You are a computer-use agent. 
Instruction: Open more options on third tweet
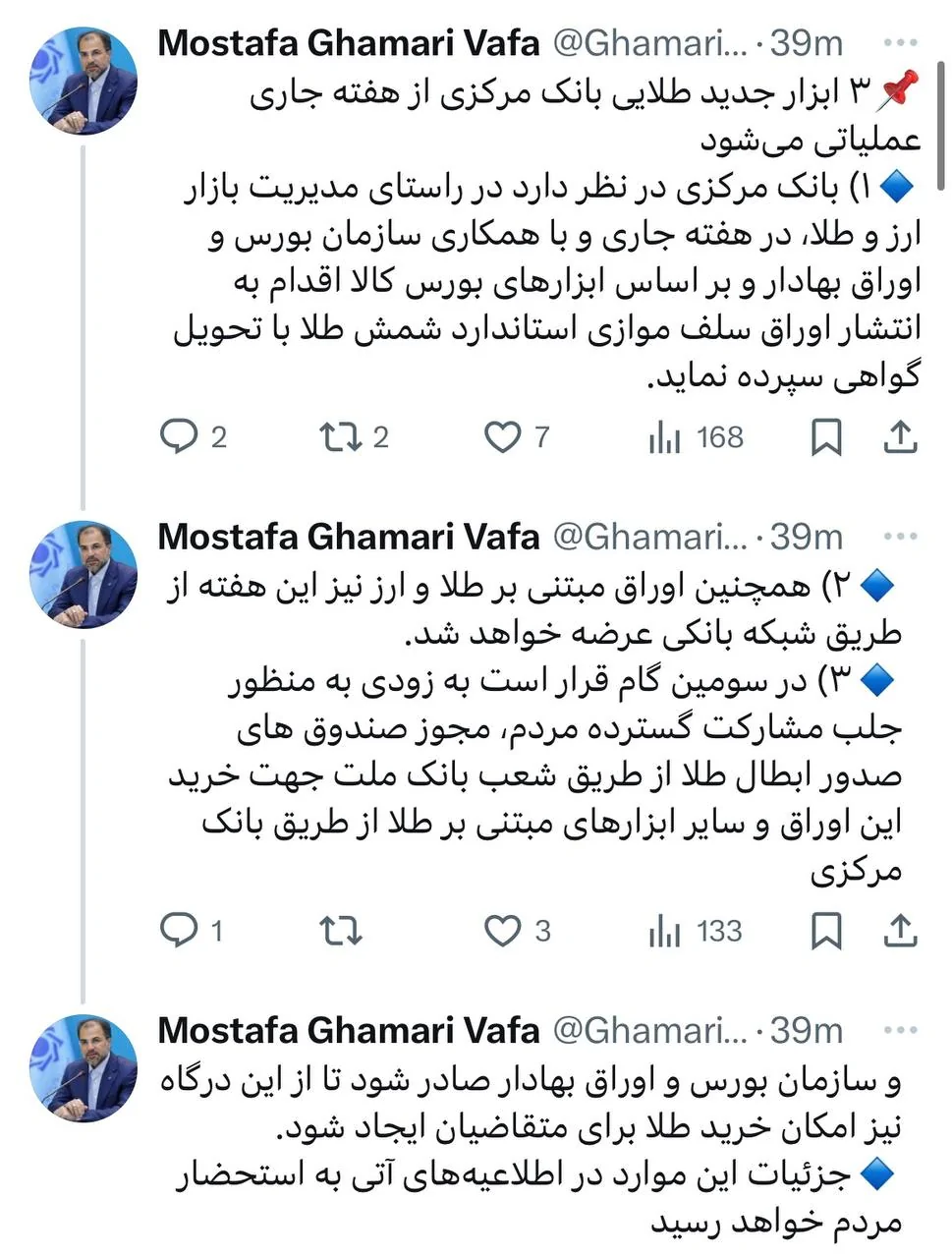(x=900, y=1030)
